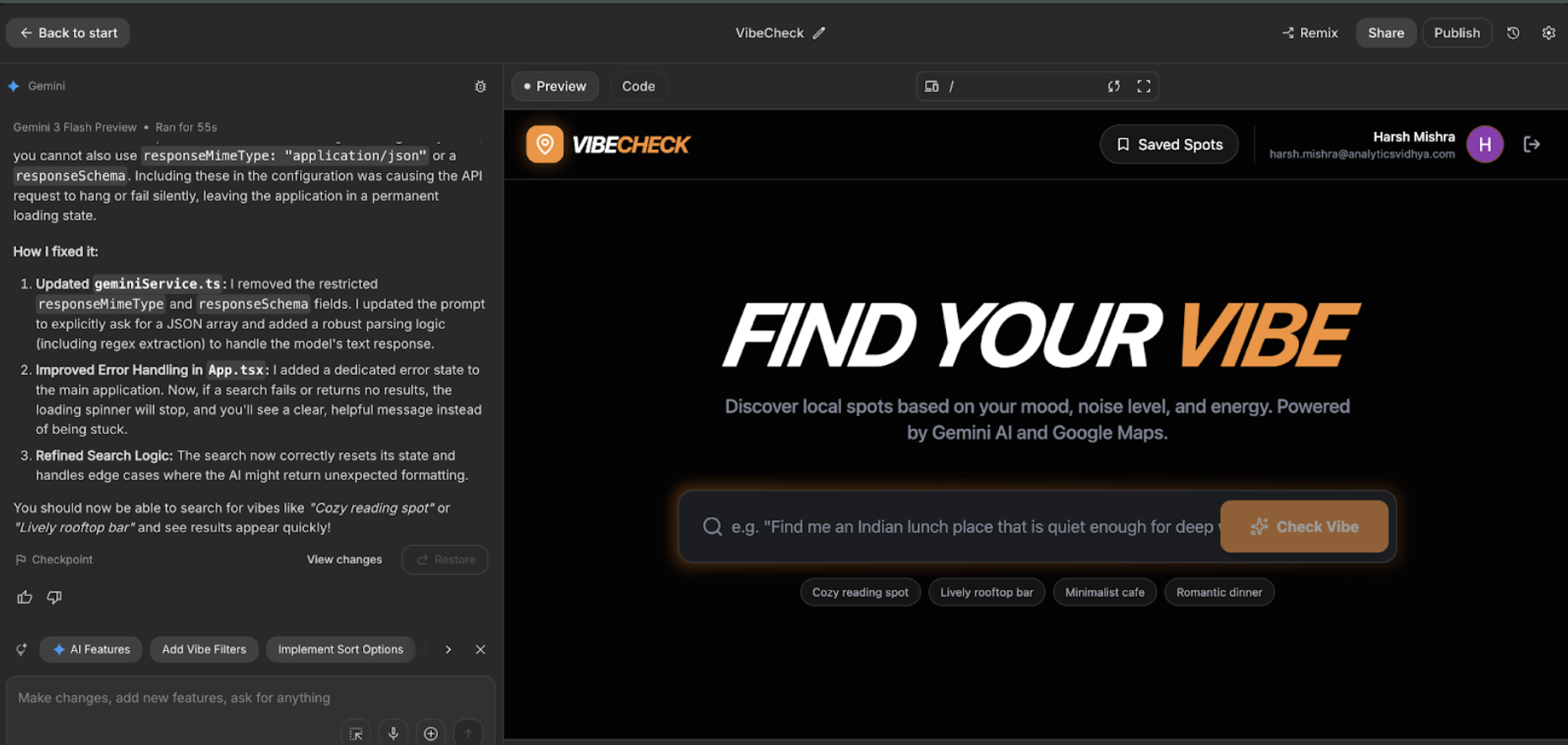Toggle device preview size icon
Viewport: 1568px width, 745px height.
(932, 87)
